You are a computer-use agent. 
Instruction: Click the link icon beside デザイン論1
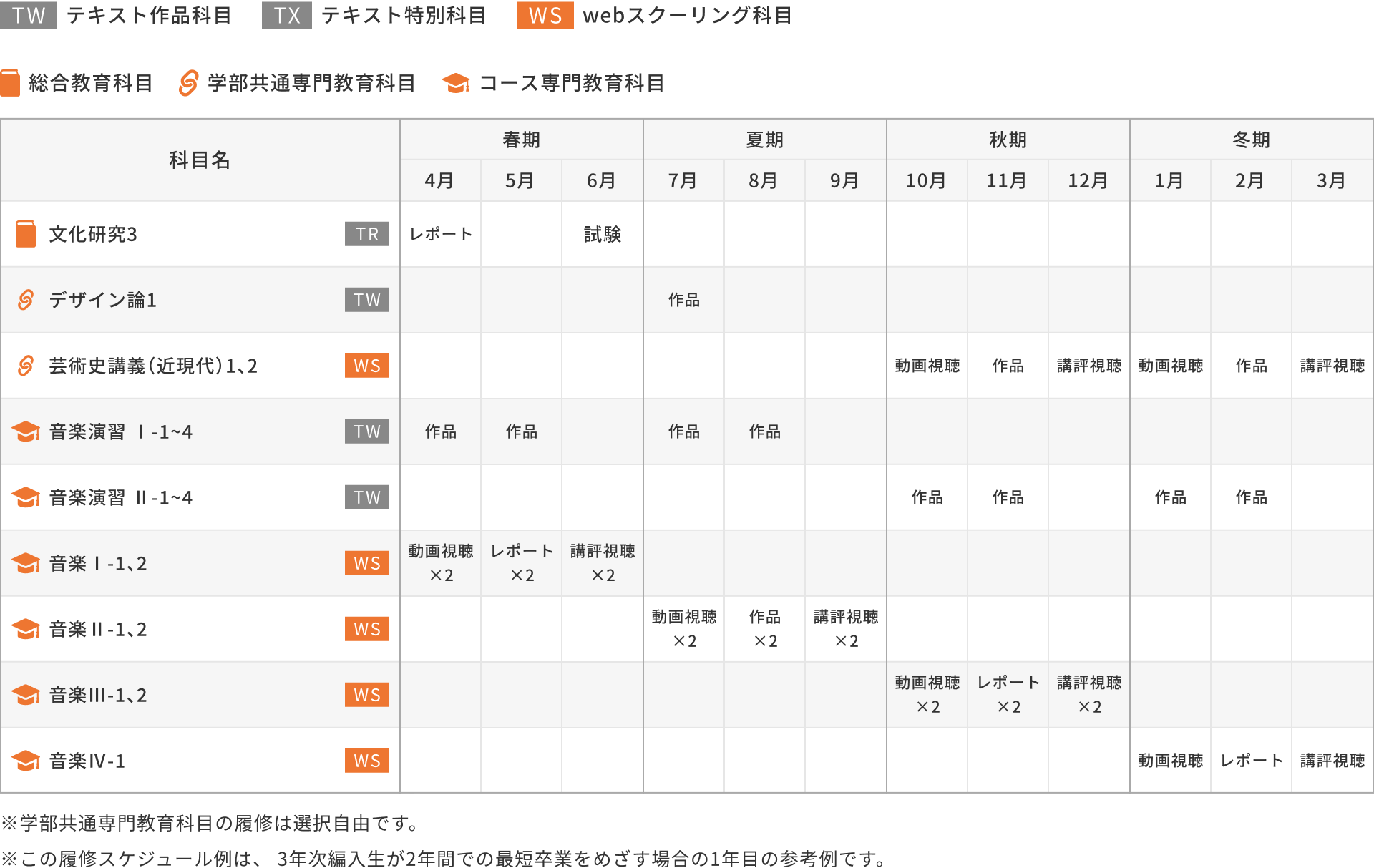click(25, 301)
